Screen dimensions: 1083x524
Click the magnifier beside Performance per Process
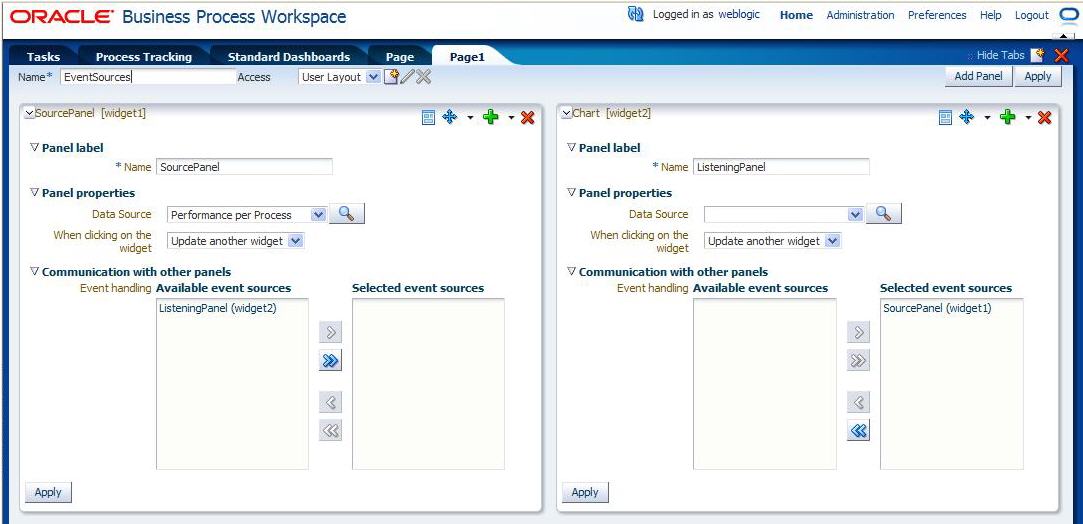(x=347, y=214)
